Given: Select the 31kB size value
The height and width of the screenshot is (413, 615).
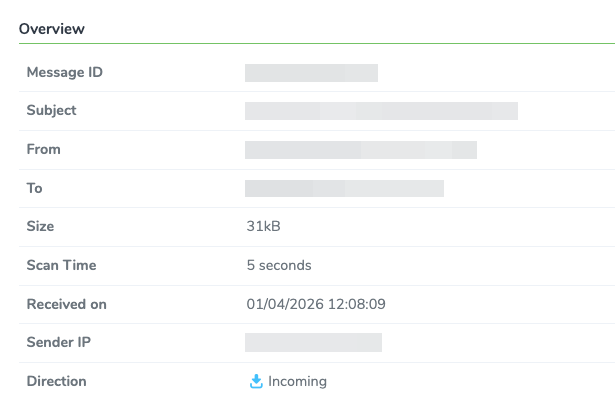Looking at the screenshot, I should (263, 226).
